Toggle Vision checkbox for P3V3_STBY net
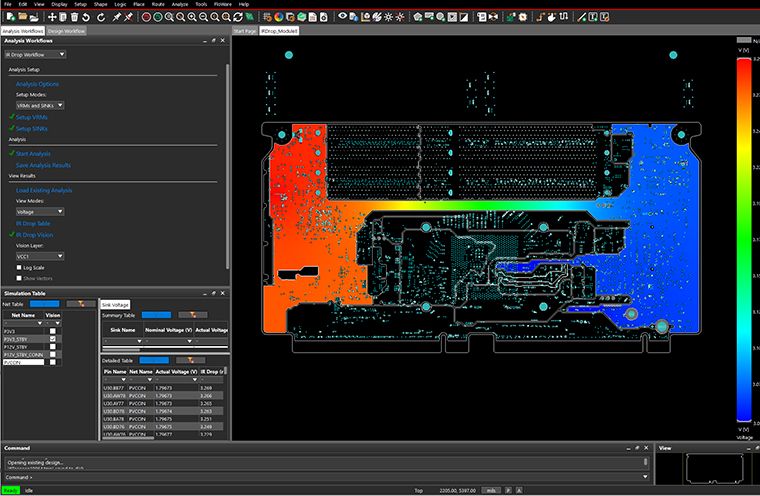Image resolution: width=760 pixels, height=496 pixels. pyautogui.click(x=53, y=338)
